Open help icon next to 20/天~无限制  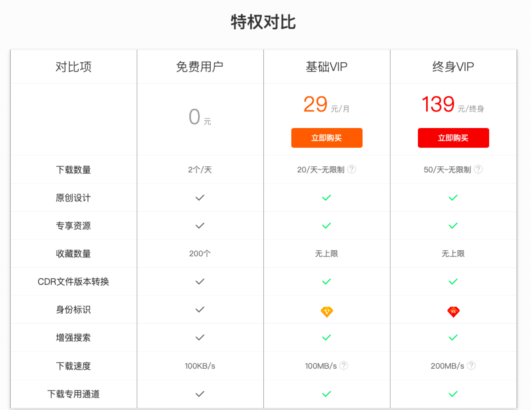point(352,169)
